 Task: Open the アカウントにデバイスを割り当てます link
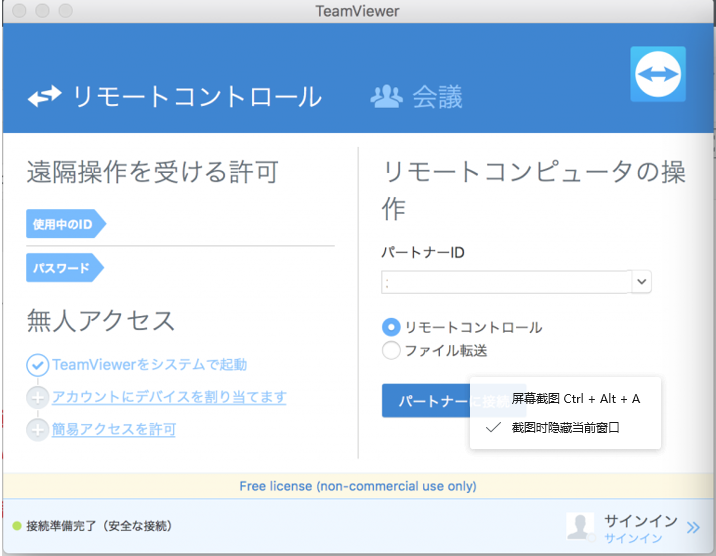click(169, 397)
